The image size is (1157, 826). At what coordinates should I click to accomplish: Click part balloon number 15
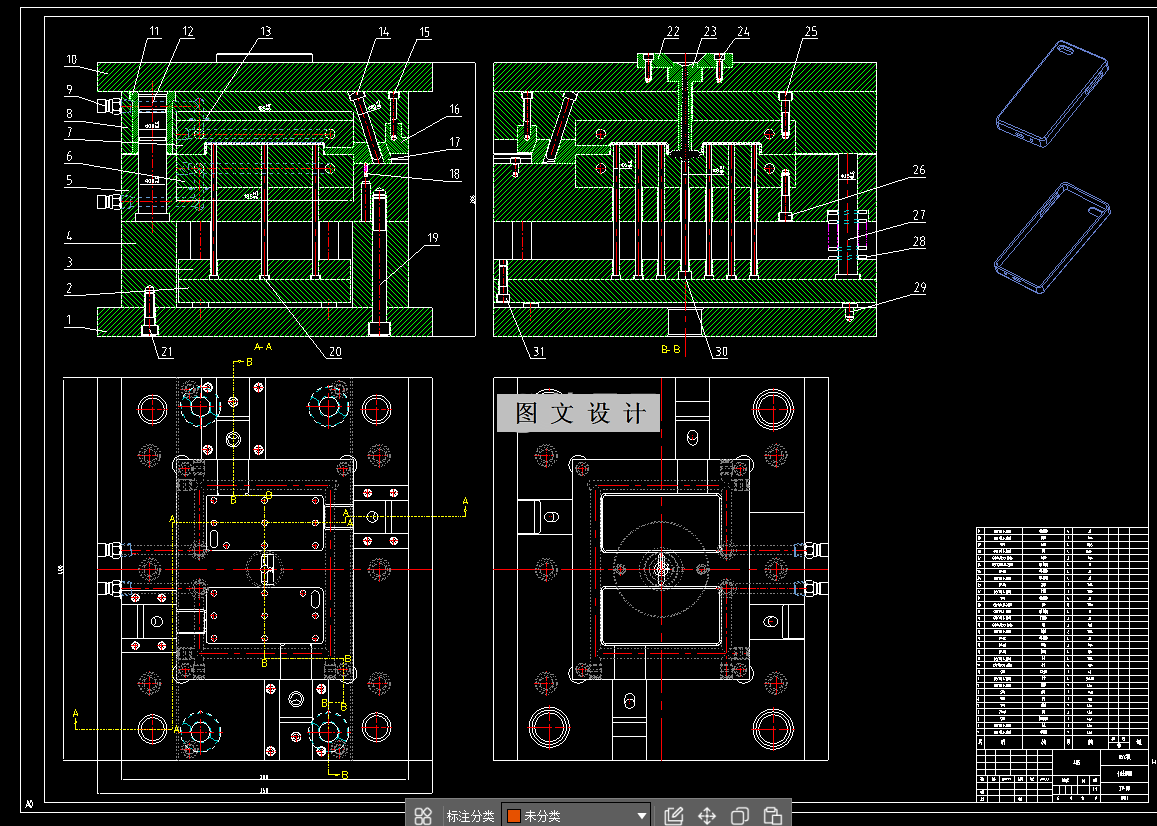424,32
